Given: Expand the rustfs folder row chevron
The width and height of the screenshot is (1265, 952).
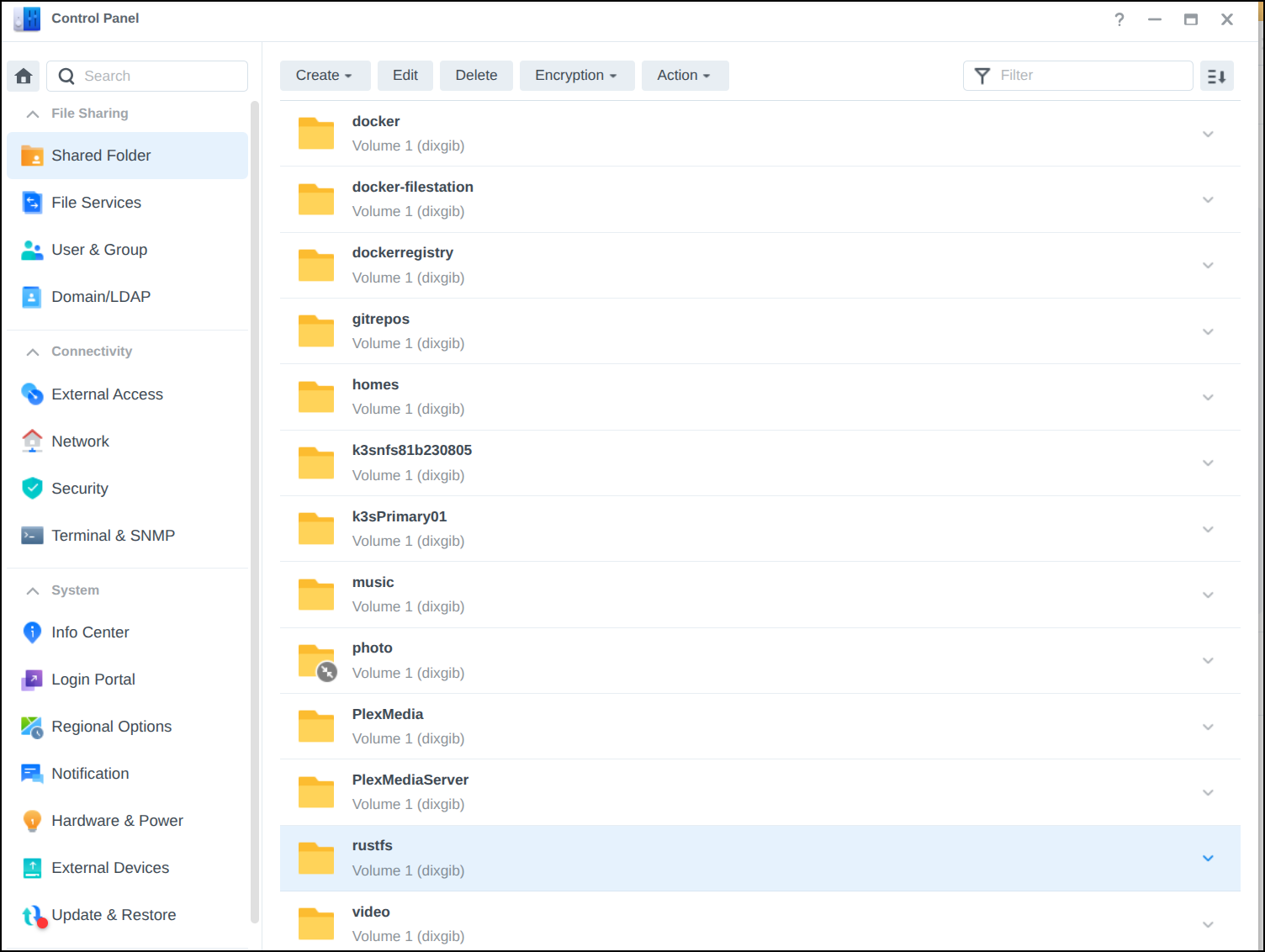Looking at the screenshot, I should (1208, 858).
